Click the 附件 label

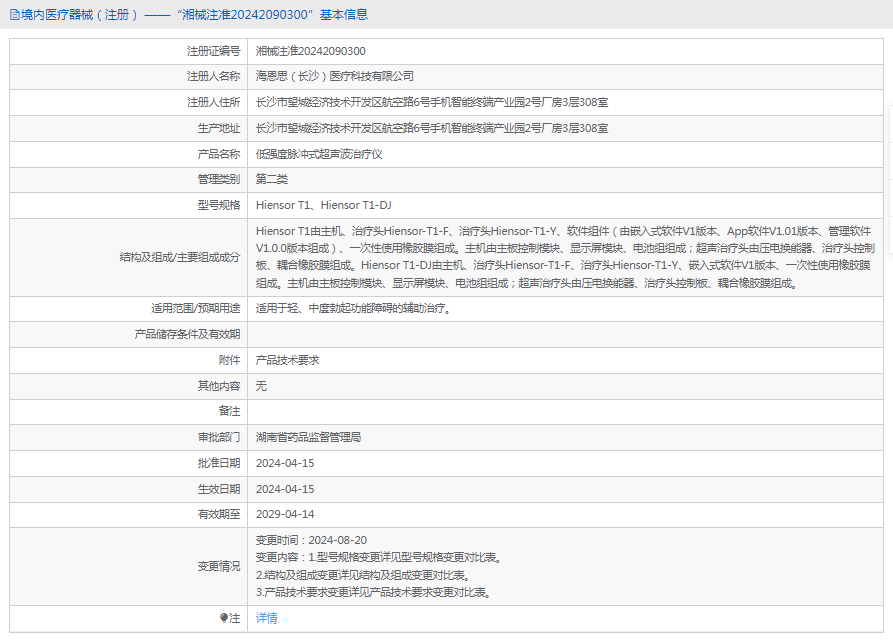click(x=230, y=360)
